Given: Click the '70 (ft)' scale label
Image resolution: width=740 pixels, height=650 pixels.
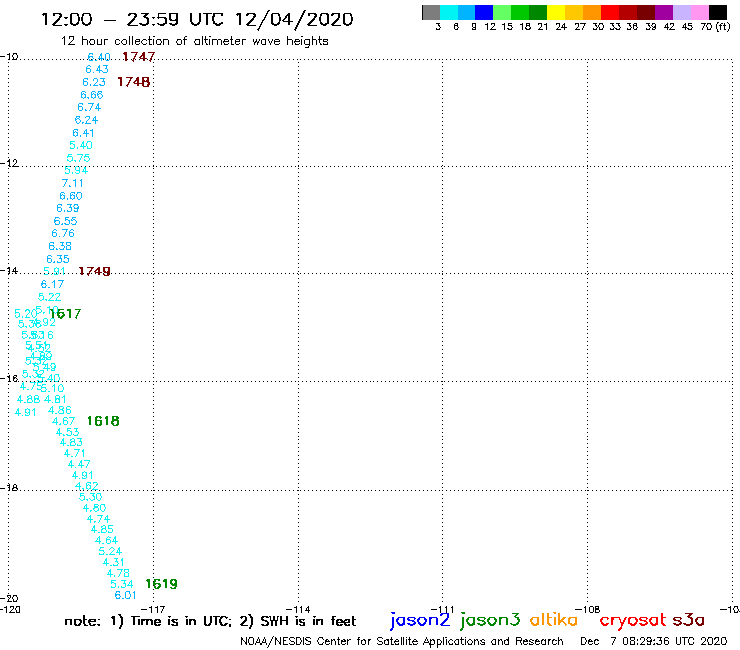Looking at the screenshot, I should [715, 27].
